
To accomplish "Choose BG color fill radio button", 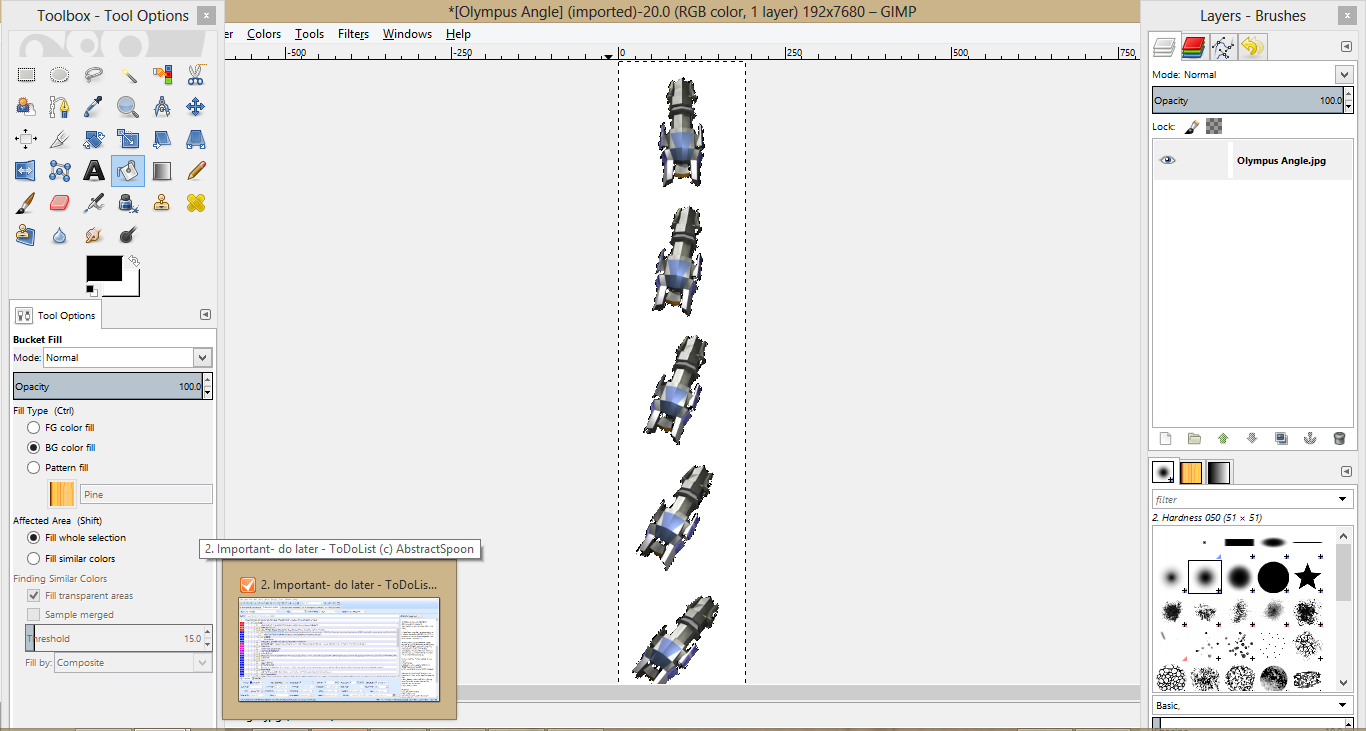I will pyautogui.click(x=34, y=448).
